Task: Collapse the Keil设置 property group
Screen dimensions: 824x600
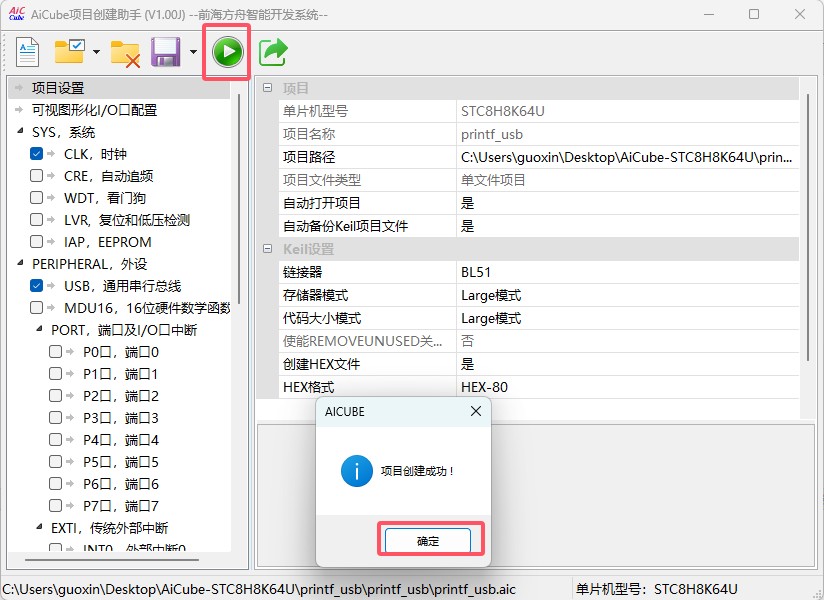Action: coord(267,249)
